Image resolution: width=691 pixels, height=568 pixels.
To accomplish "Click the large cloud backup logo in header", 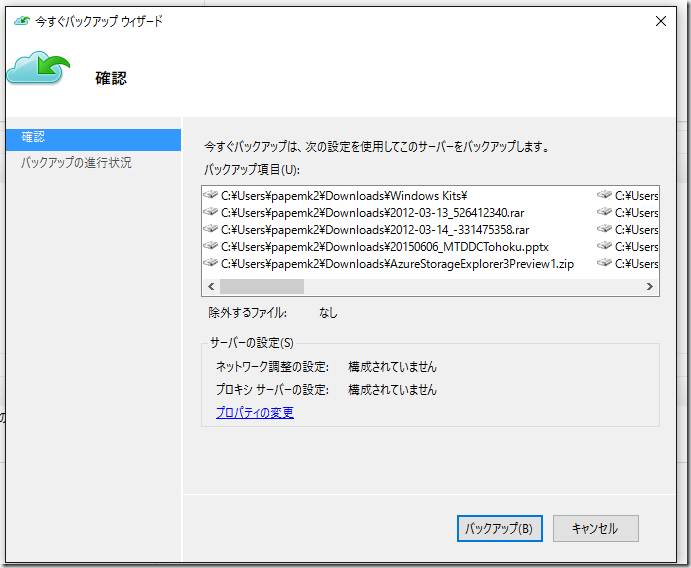I will [38, 67].
